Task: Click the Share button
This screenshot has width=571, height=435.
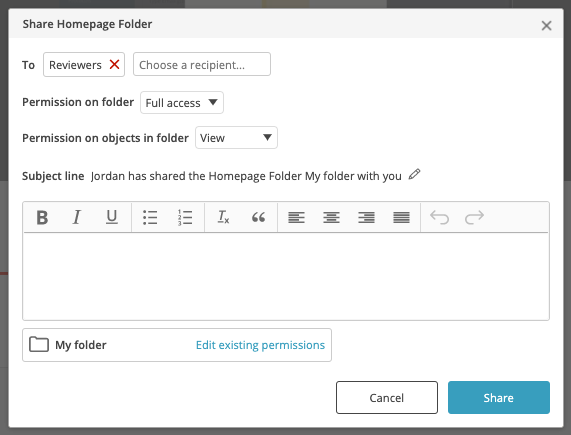Action: click(x=499, y=398)
